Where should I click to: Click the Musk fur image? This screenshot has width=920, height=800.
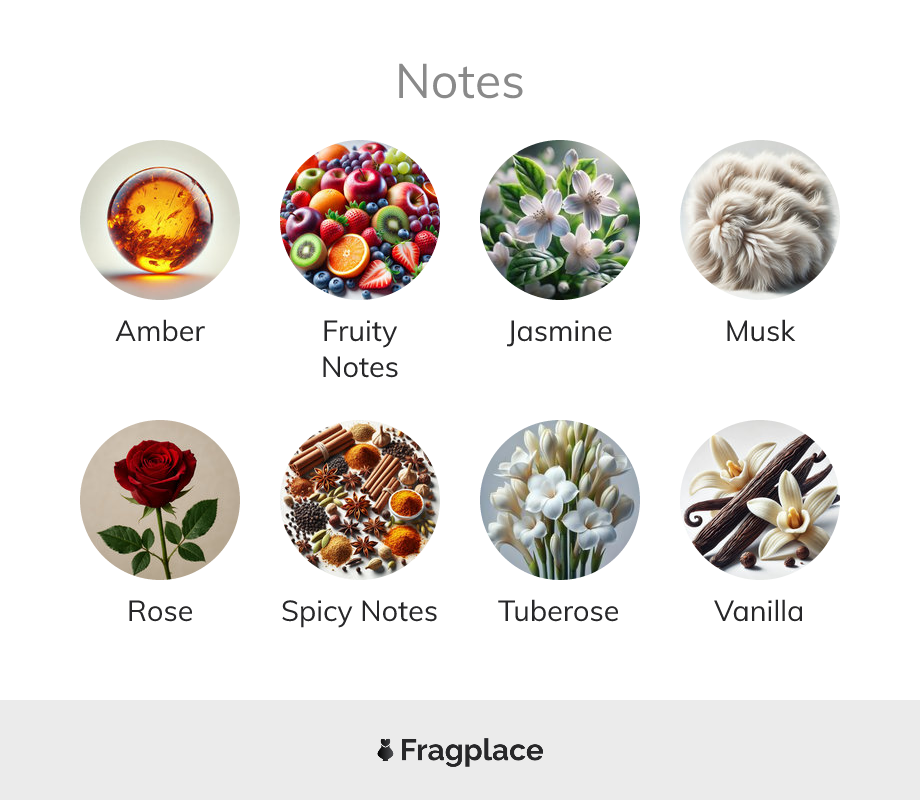pos(760,220)
